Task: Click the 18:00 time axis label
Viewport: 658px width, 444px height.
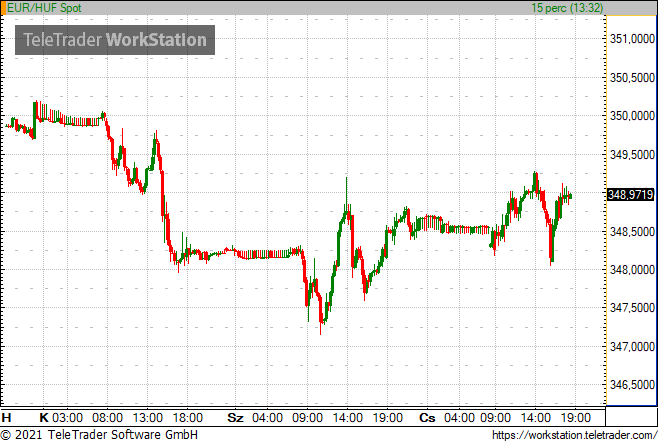Action: (x=188, y=418)
